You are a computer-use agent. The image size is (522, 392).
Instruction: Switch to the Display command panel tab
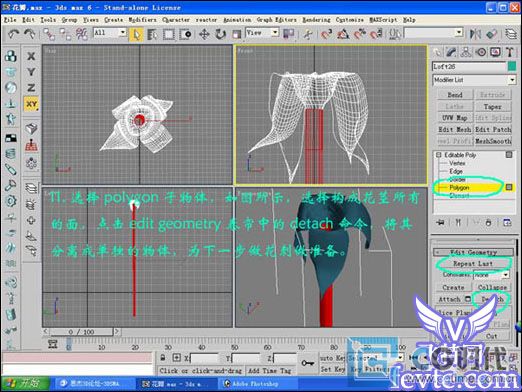pyautogui.click(x=495, y=52)
